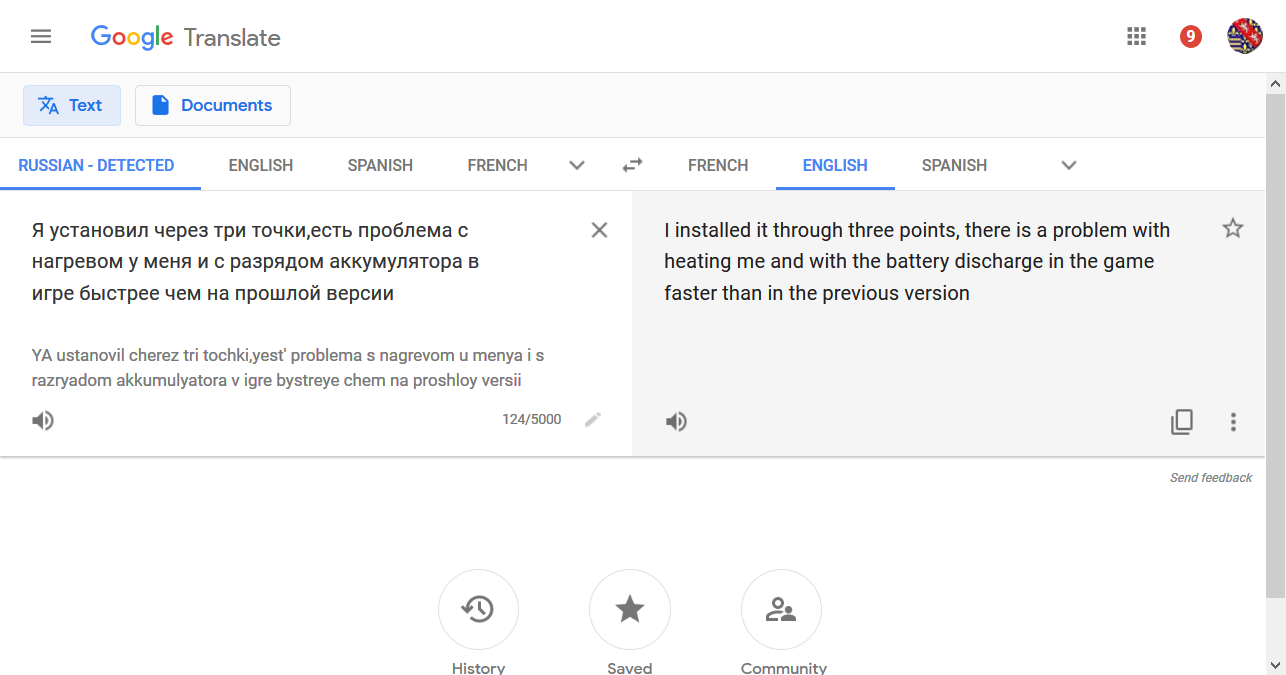Expand the source language list
This screenshot has height=675, width=1286.
coord(577,165)
